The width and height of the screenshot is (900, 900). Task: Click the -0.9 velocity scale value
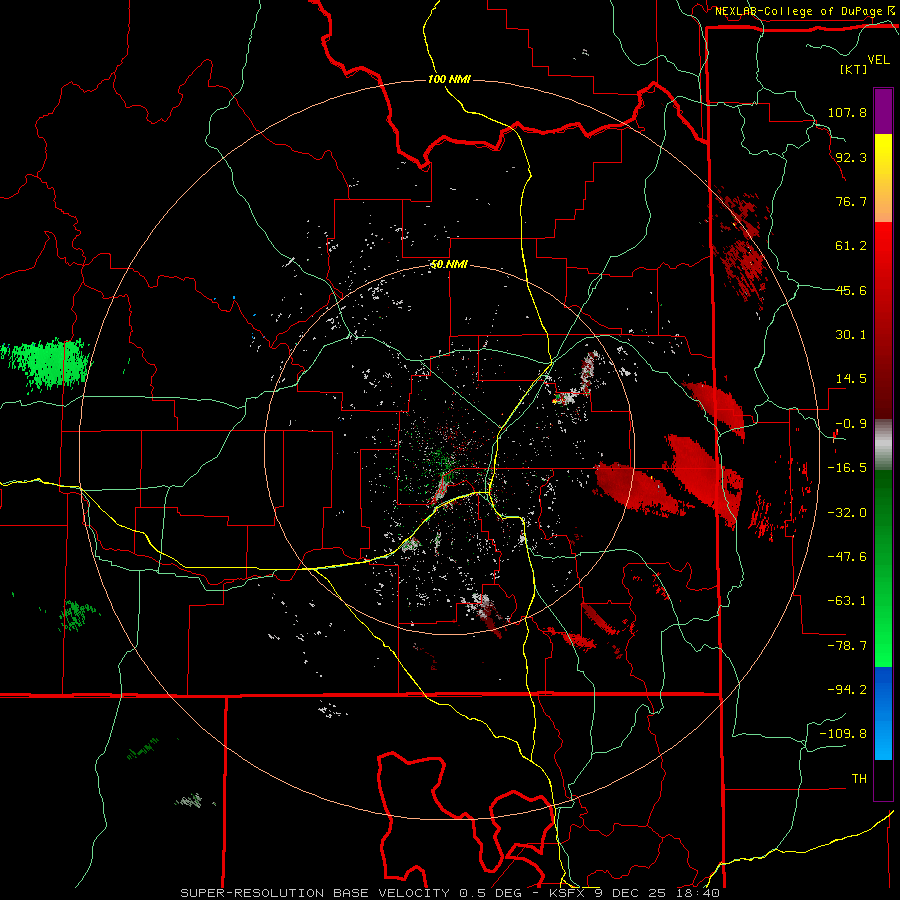(x=851, y=424)
